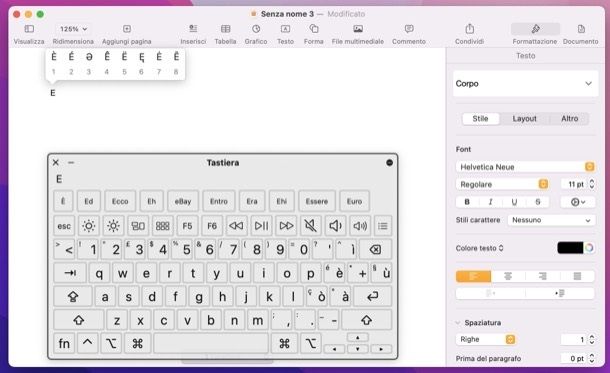The image size is (610, 373).
Task: Toggle bold B formatting
Action: coord(467,202)
